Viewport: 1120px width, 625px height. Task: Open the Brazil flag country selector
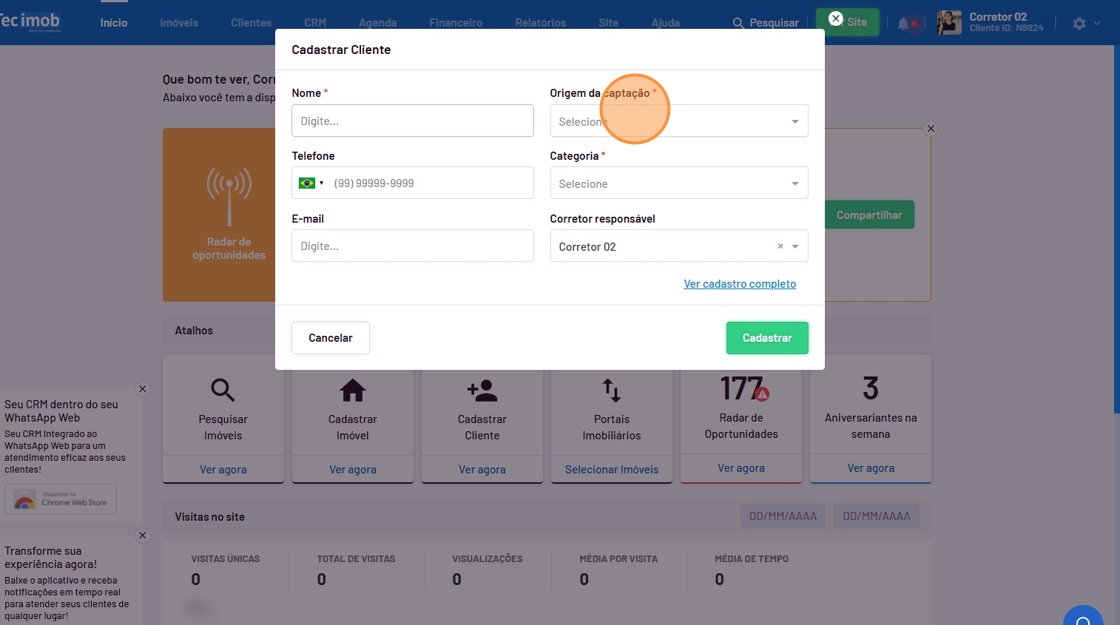point(311,183)
